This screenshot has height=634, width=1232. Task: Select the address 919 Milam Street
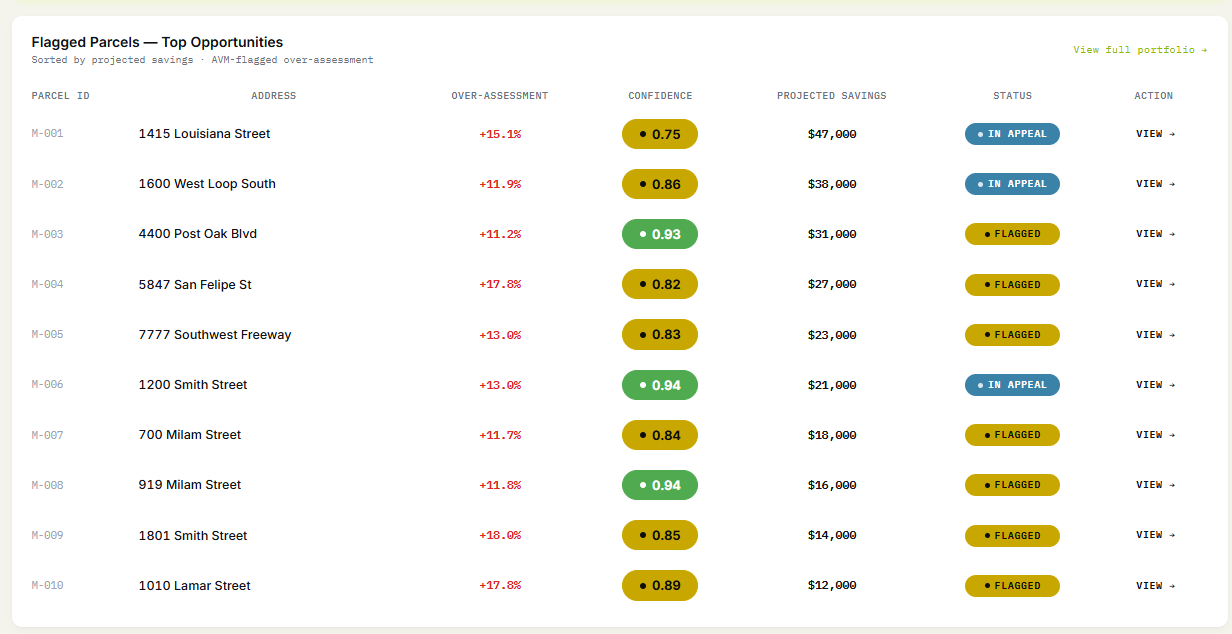point(190,485)
